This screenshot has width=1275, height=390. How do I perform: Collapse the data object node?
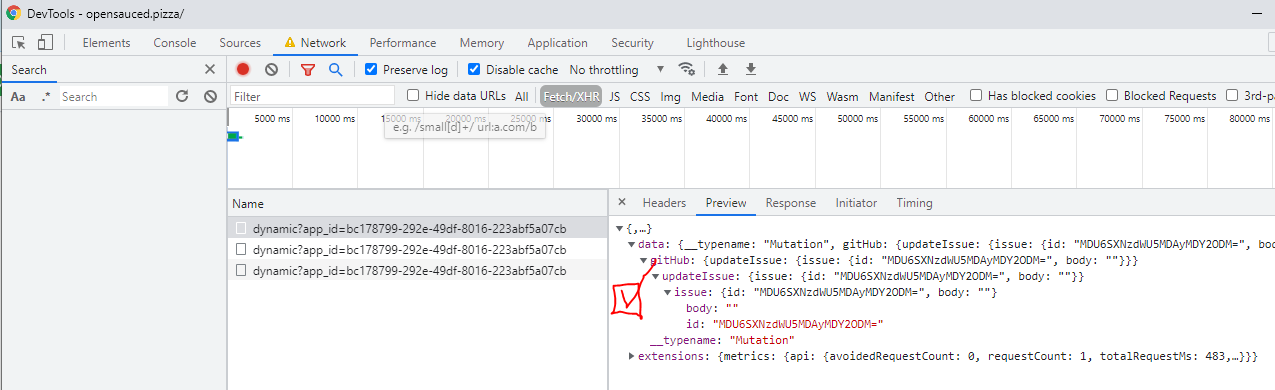pyautogui.click(x=631, y=244)
